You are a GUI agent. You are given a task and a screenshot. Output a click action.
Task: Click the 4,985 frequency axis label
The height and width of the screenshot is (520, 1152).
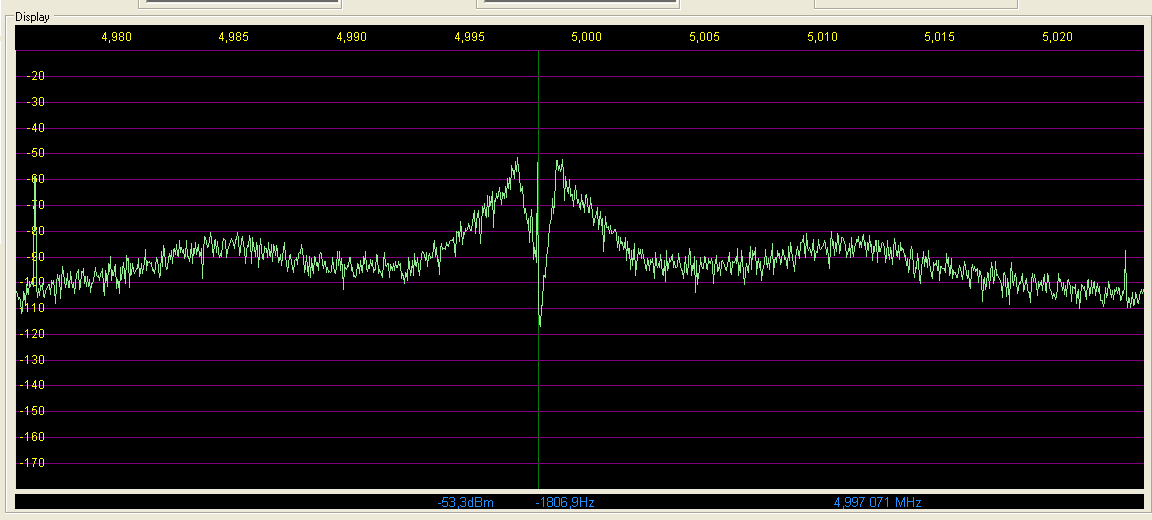[233, 37]
